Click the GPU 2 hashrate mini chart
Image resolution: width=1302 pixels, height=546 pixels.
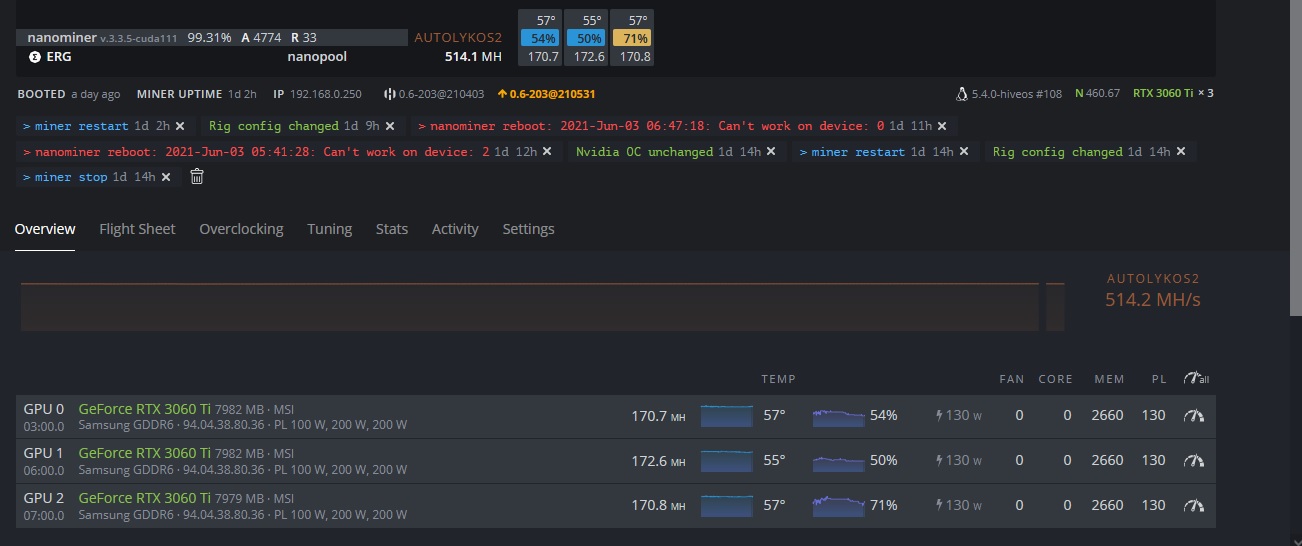point(726,506)
